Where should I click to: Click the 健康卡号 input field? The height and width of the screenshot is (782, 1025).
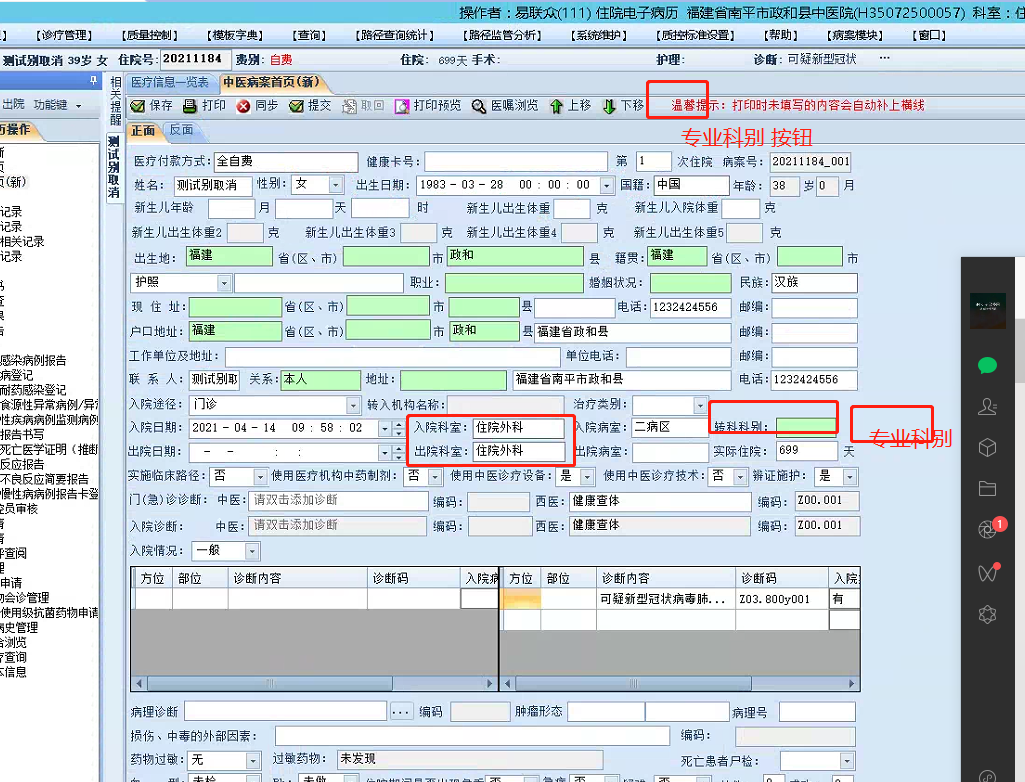point(516,162)
